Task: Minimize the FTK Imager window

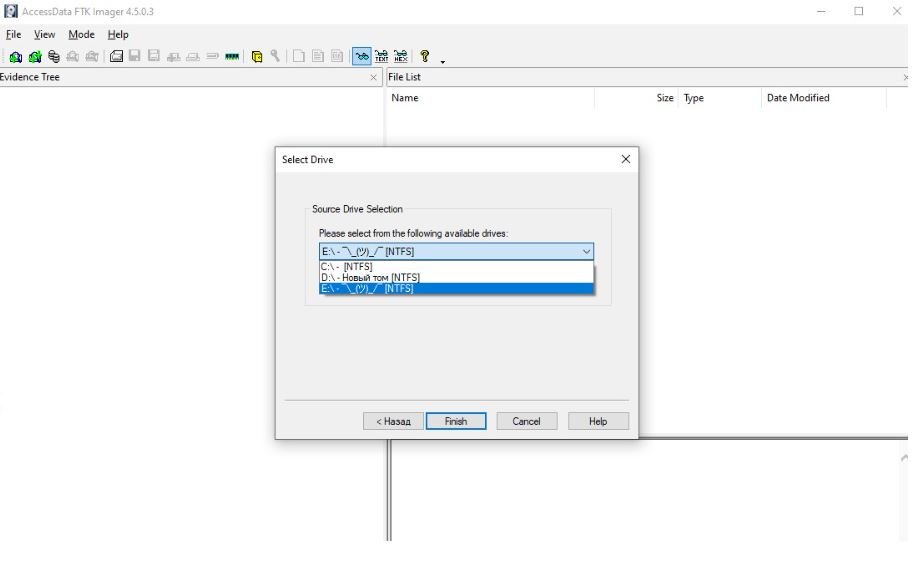Action: pos(821,11)
